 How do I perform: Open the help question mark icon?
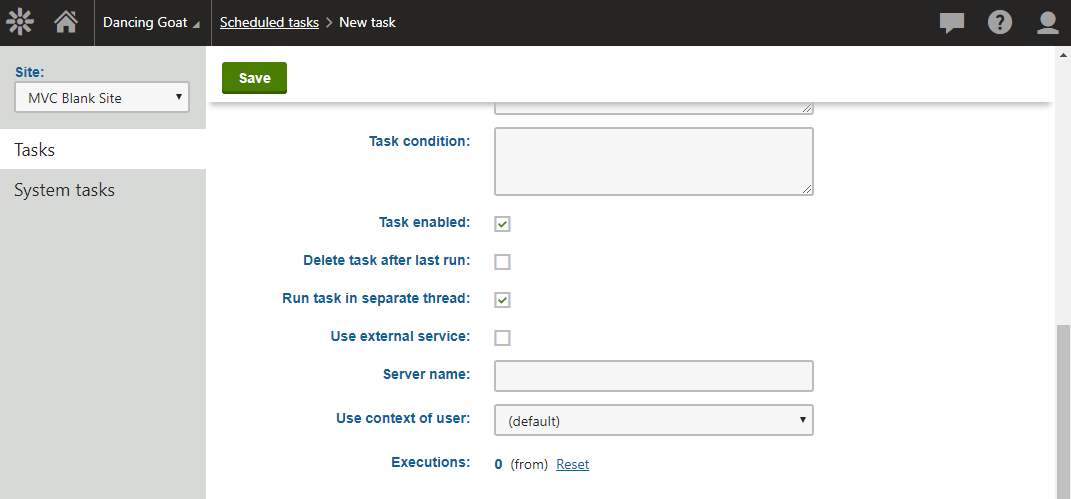click(999, 23)
